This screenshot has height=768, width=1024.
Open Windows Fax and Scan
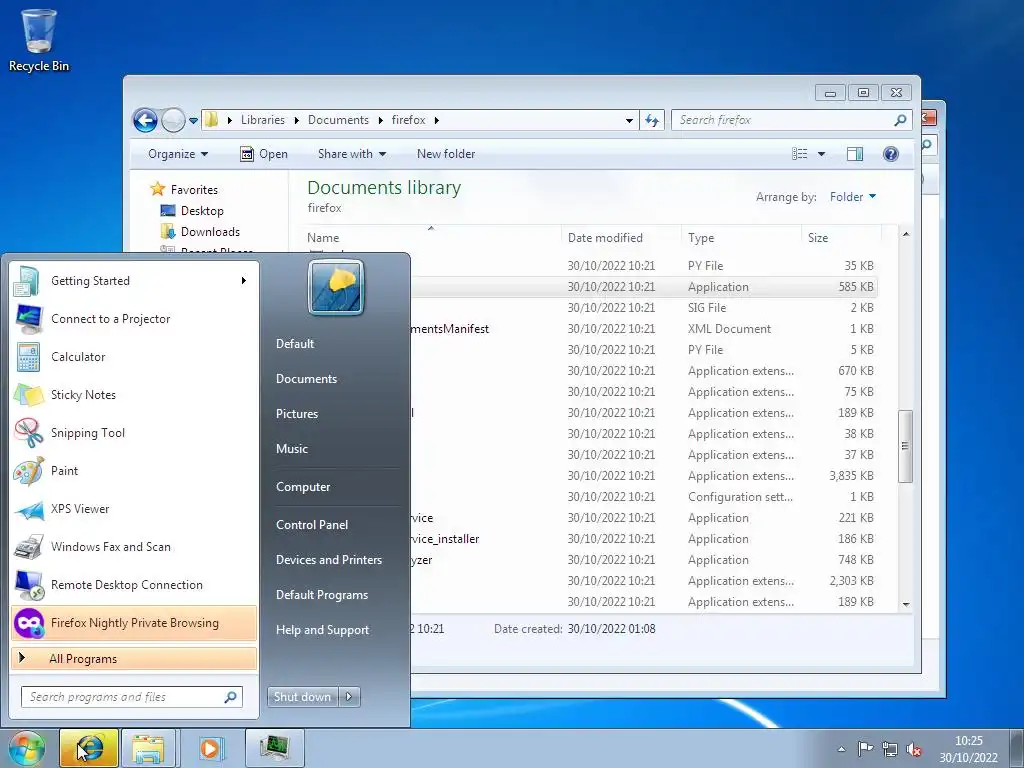133,547
